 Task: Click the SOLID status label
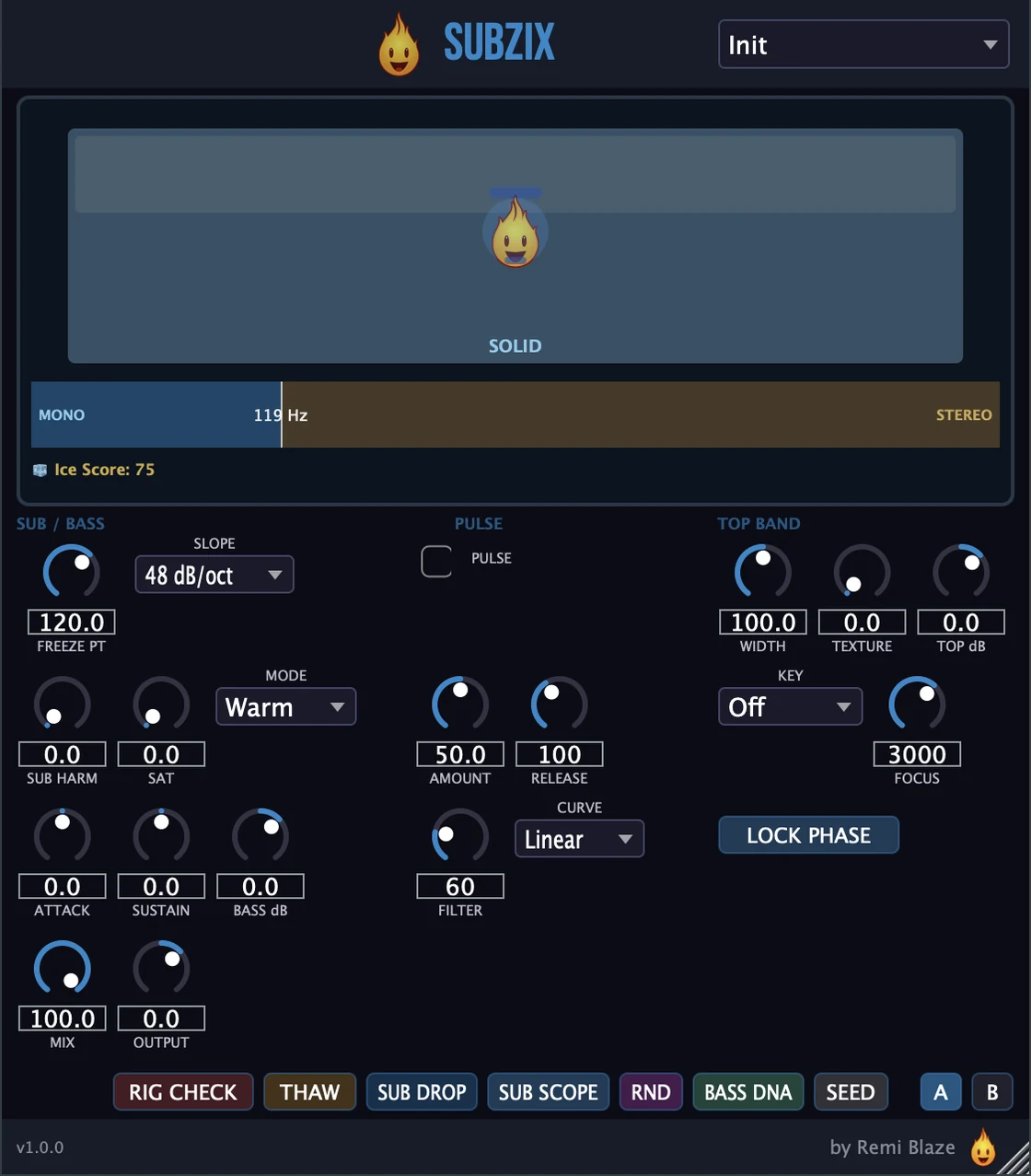click(515, 346)
